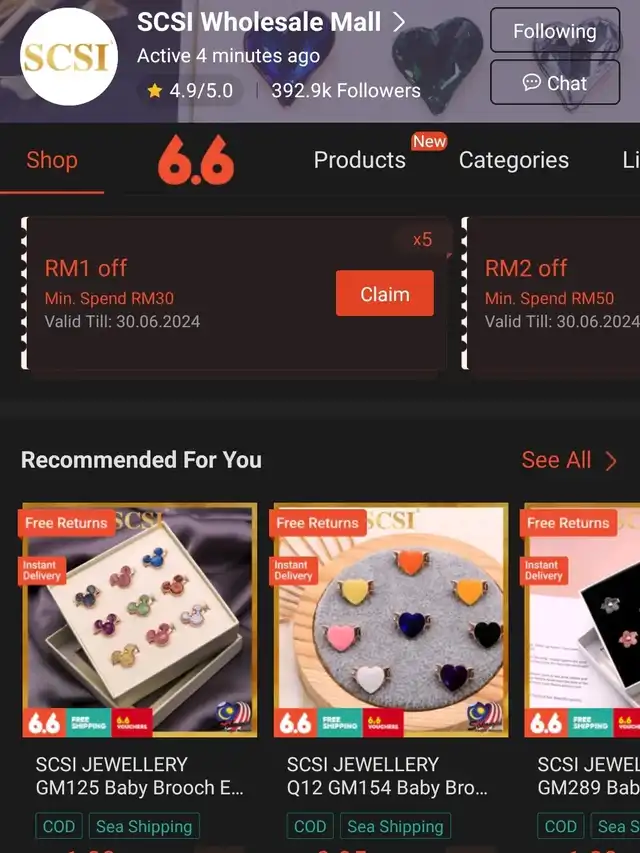Open the SCSI JEWELLERY Q12 GM154 product title
The width and height of the screenshot is (640, 853).
point(387,776)
